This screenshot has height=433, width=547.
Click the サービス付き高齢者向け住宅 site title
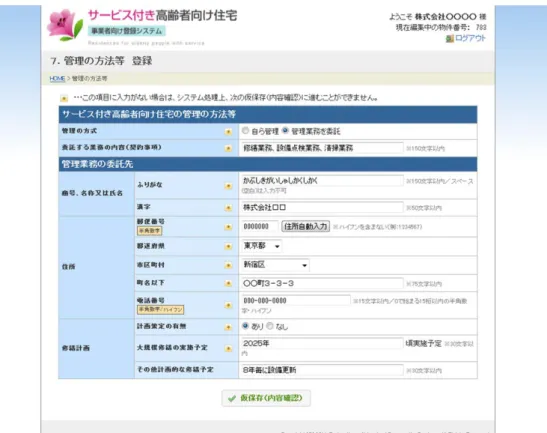pos(163,15)
